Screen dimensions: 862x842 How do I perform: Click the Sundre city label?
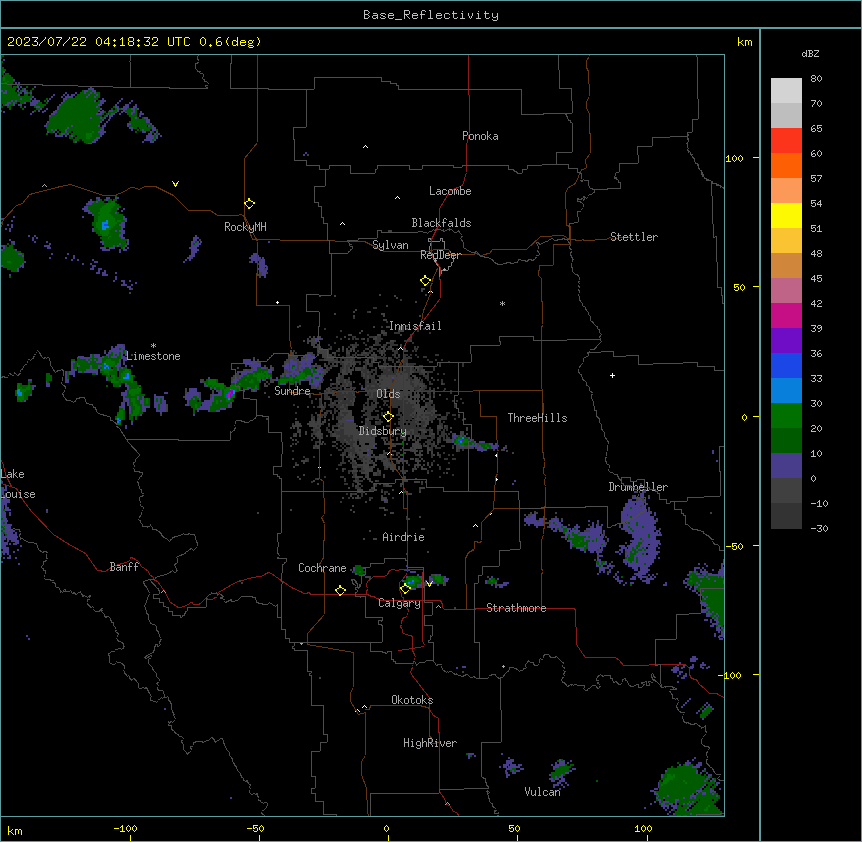tap(292, 391)
